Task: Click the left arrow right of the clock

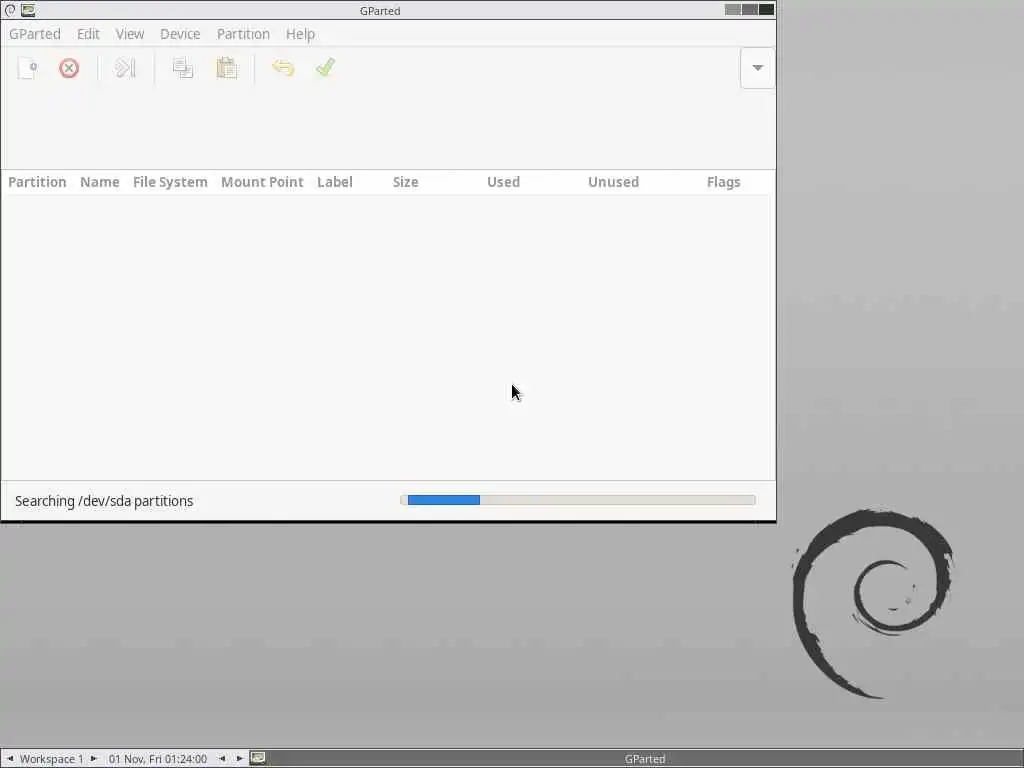Action: click(x=222, y=758)
